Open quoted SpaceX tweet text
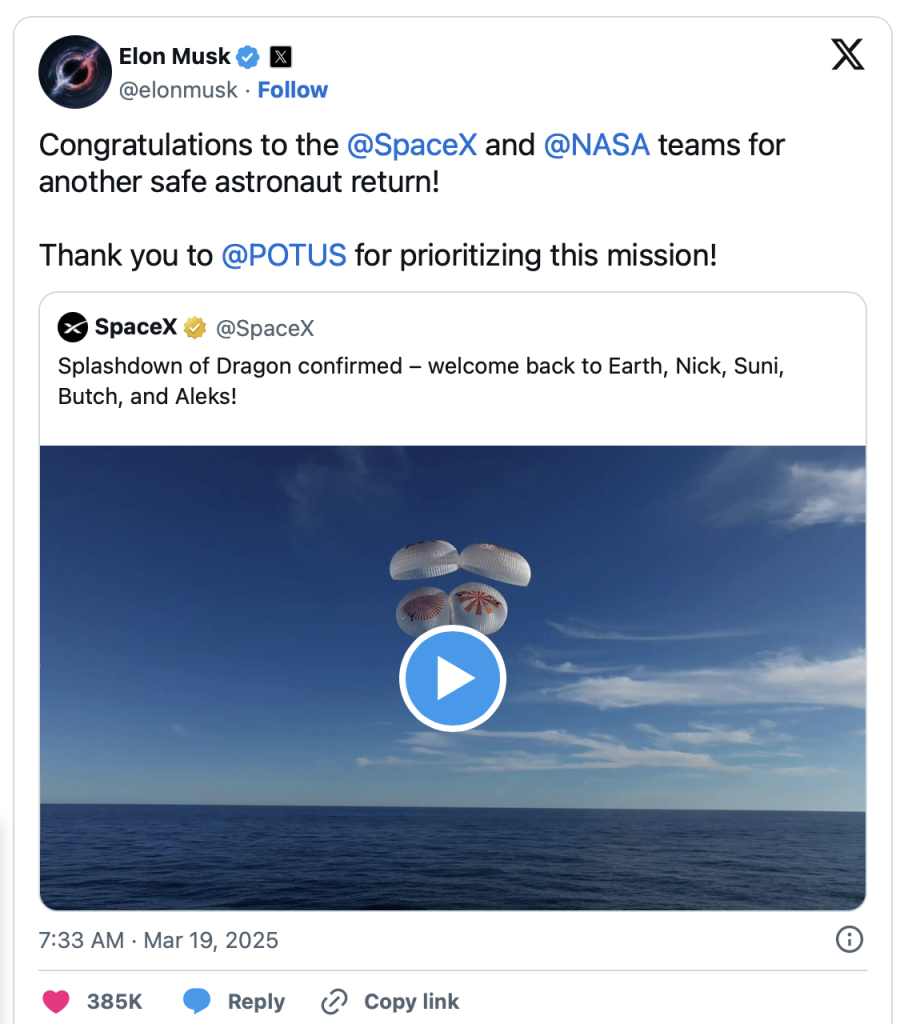Image resolution: width=904 pixels, height=1024 pixels. tap(420, 380)
